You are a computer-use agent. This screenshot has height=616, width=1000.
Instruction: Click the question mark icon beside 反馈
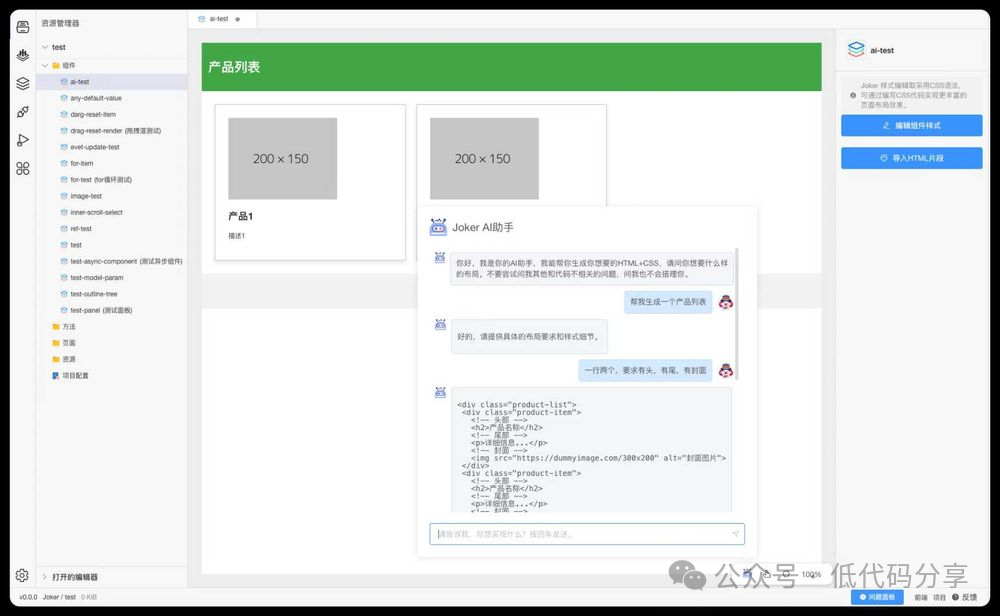(x=955, y=598)
